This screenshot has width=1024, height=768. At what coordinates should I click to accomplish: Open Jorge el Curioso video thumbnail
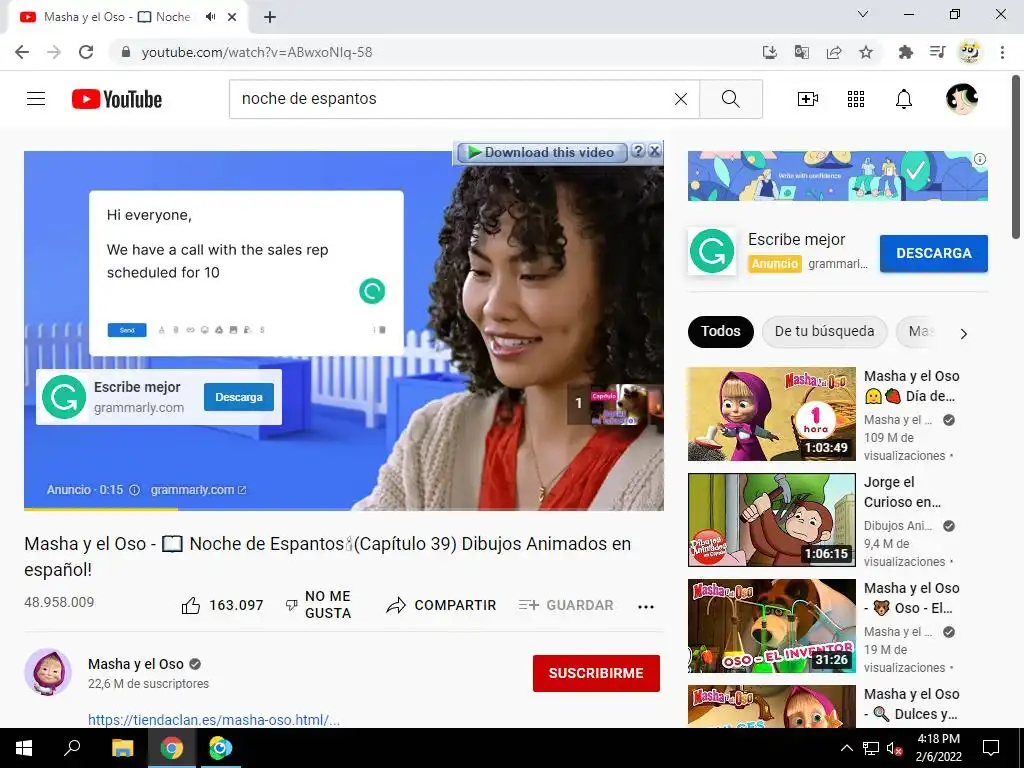tap(771, 520)
